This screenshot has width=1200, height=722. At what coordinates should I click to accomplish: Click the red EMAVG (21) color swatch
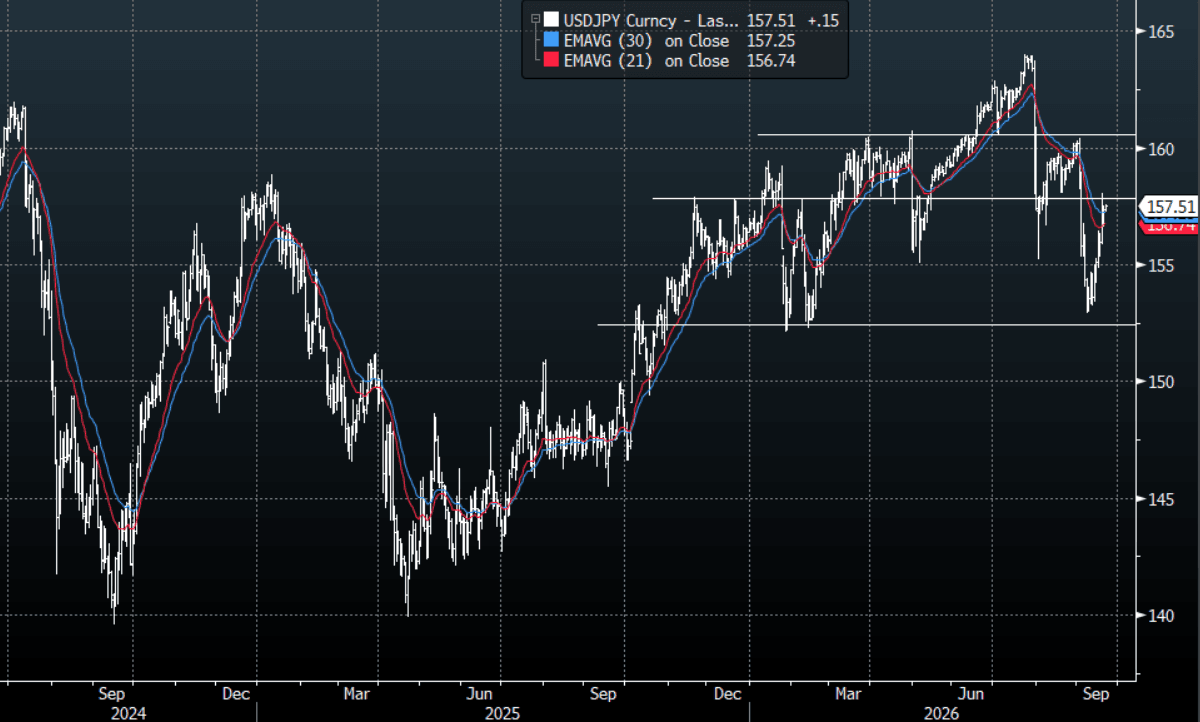pyautogui.click(x=550, y=61)
